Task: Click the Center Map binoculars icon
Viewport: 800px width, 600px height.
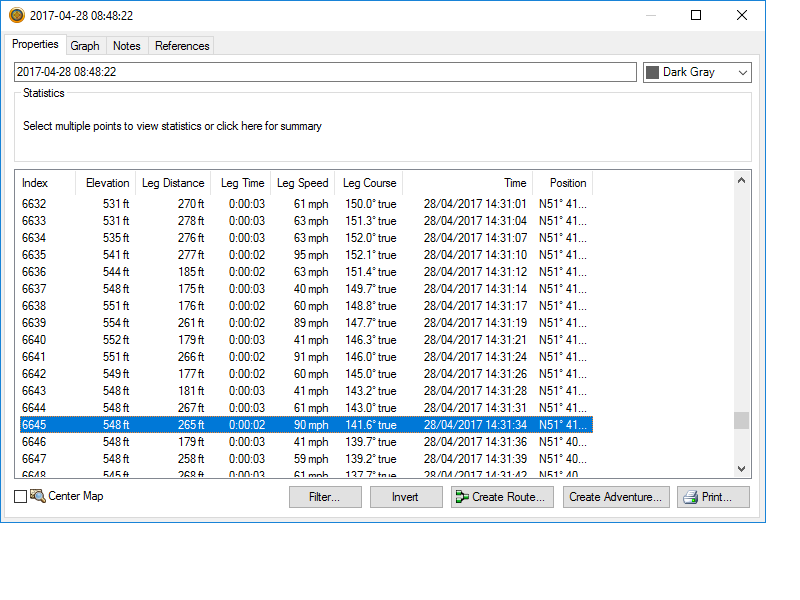Action: (38, 496)
